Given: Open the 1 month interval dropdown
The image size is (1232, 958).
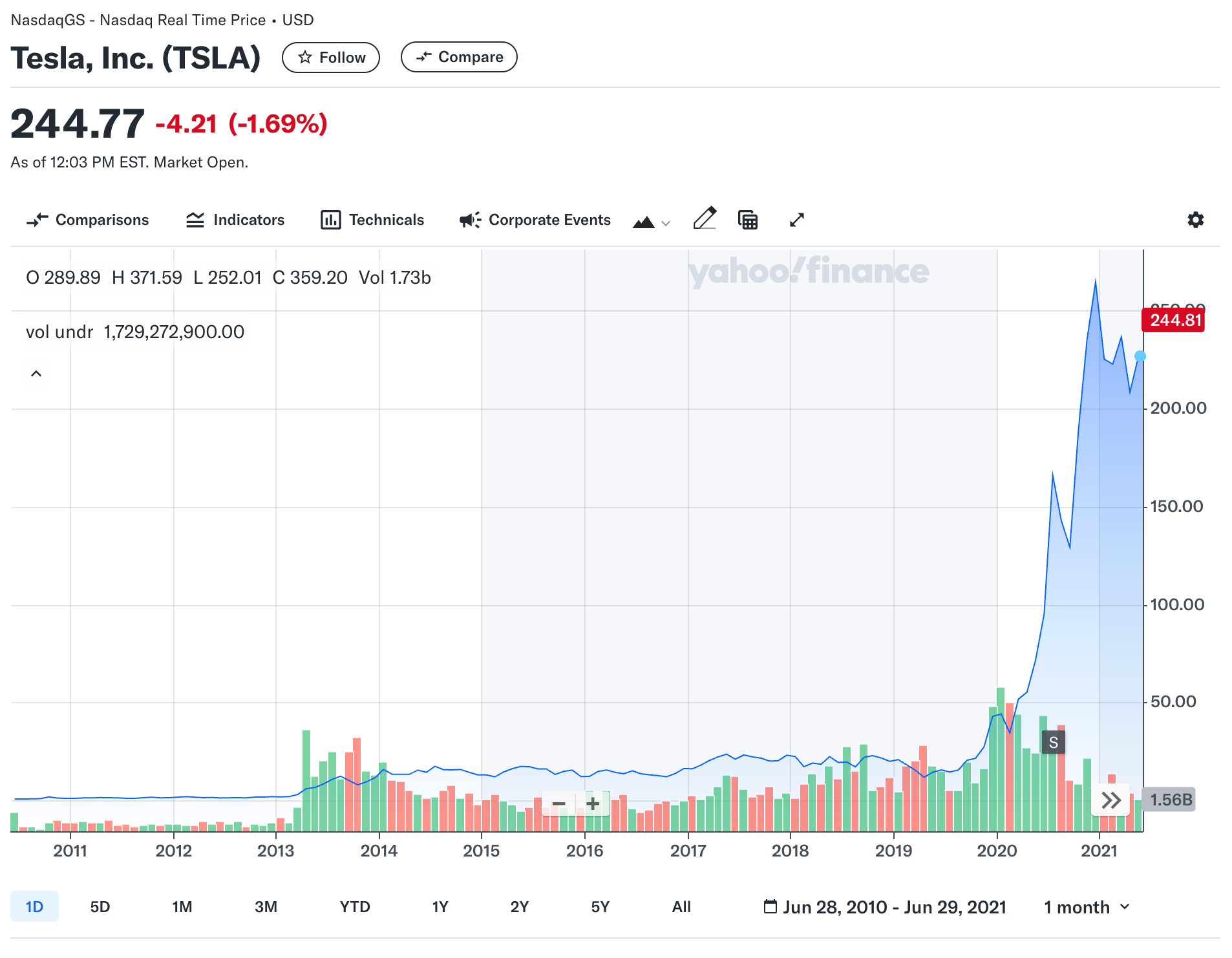Looking at the screenshot, I should [x=1087, y=907].
